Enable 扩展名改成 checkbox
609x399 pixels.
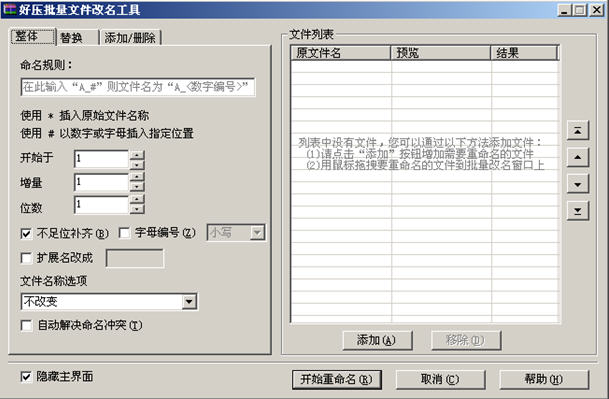(26, 258)
